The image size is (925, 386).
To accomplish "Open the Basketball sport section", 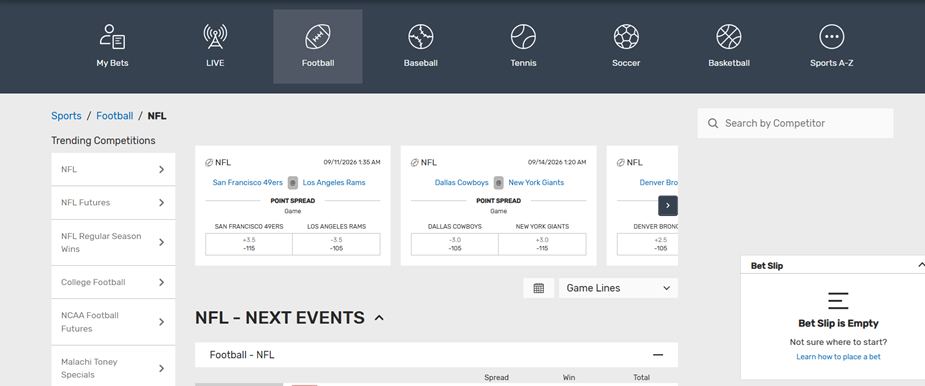I will click(x=729, y=46).
